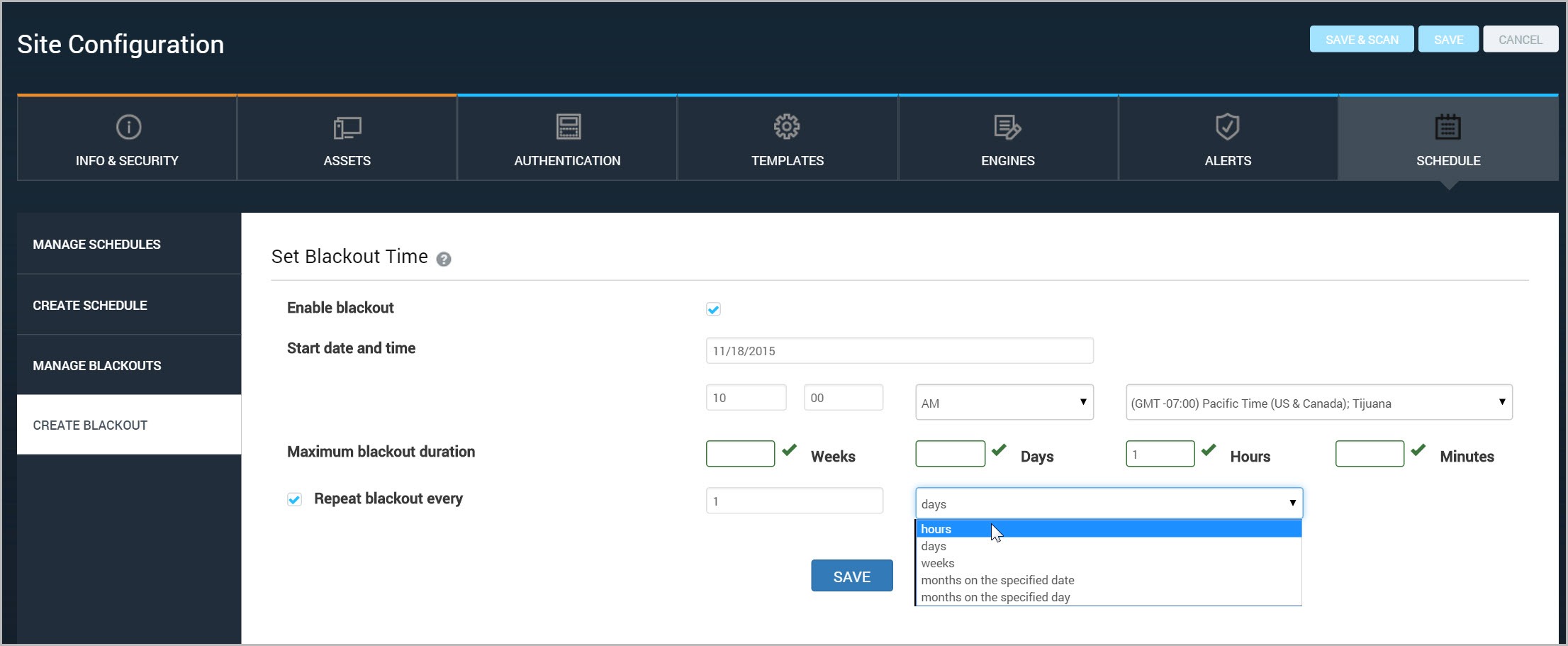Click the Engines document-pencil icon
The image size is (1568, 646).
point(1007,128)
